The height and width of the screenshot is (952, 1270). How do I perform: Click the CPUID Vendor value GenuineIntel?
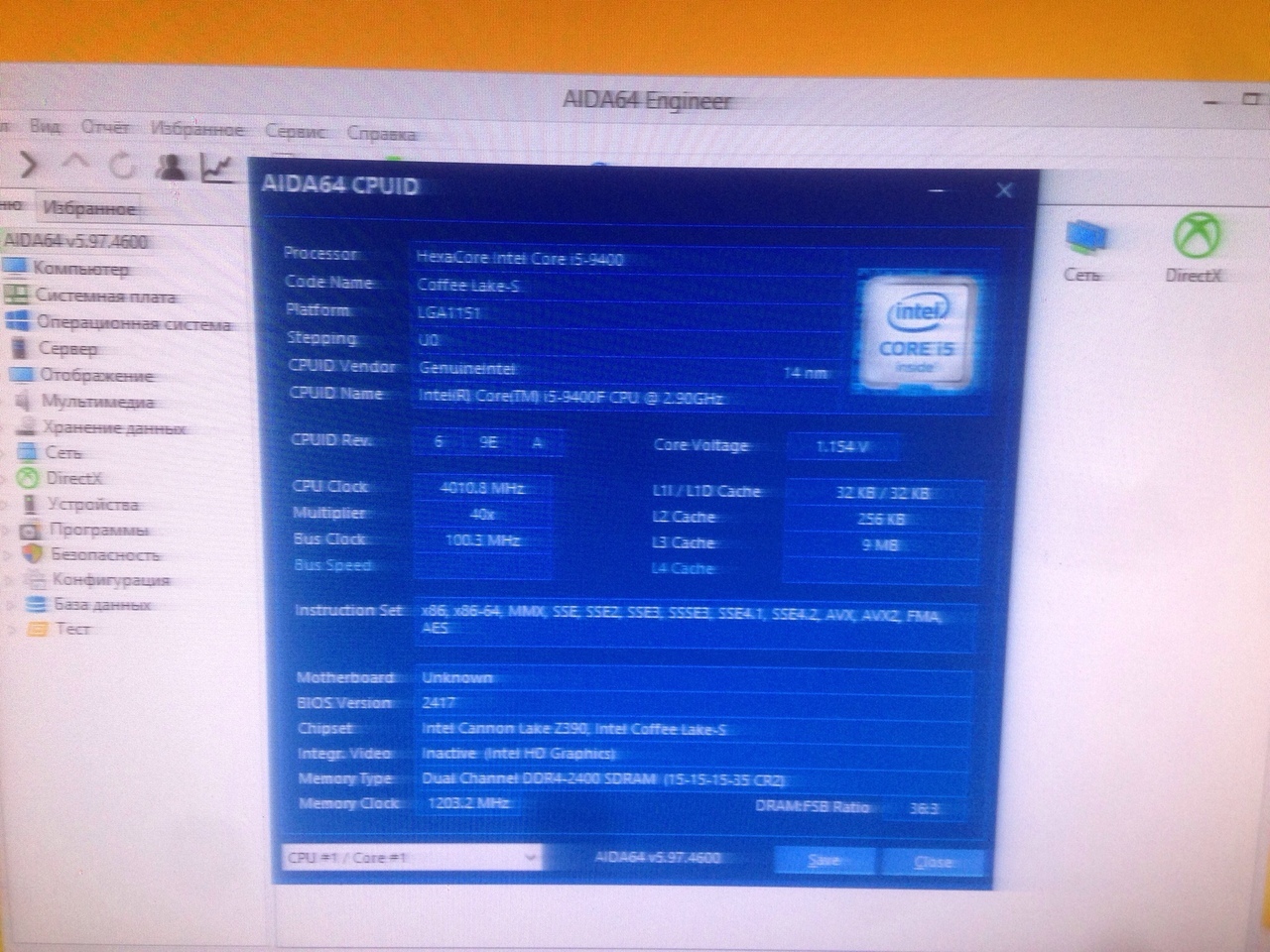click(x=466, y=368)
